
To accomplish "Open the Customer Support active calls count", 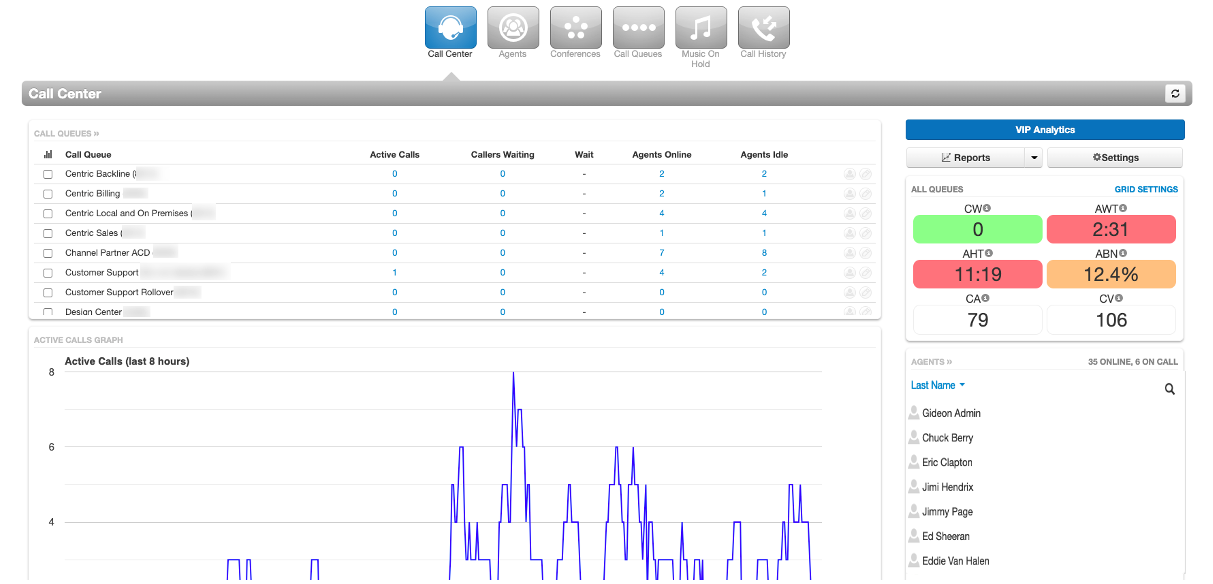I will tap(395, 273).
